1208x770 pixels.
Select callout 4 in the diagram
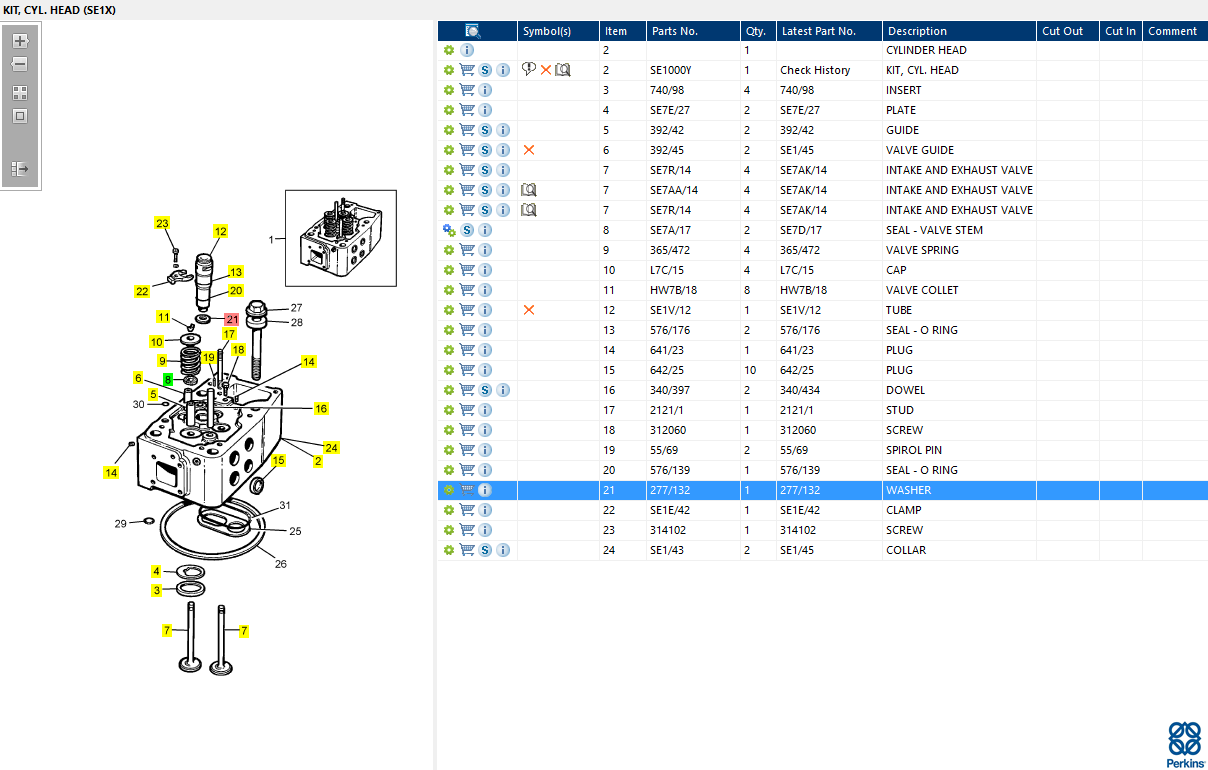click(x=156, y=571)
